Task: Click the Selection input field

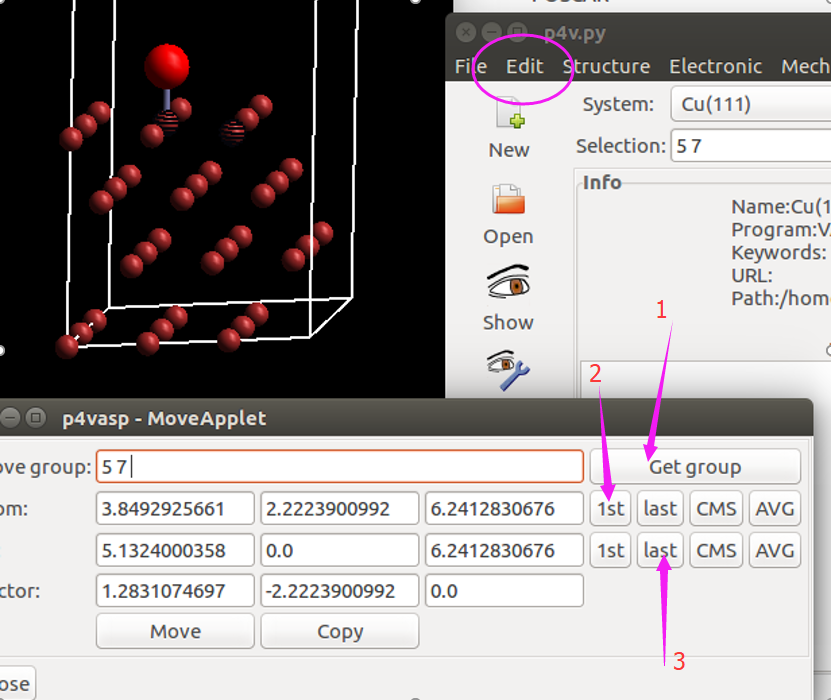Action: coord(750,146)
